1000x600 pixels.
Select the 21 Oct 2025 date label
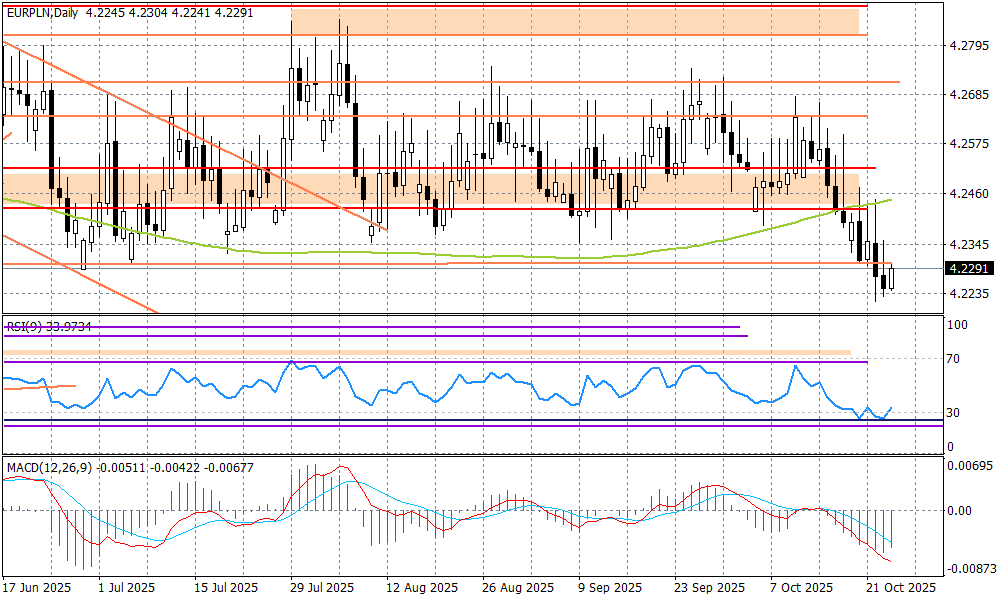(901, 588)
